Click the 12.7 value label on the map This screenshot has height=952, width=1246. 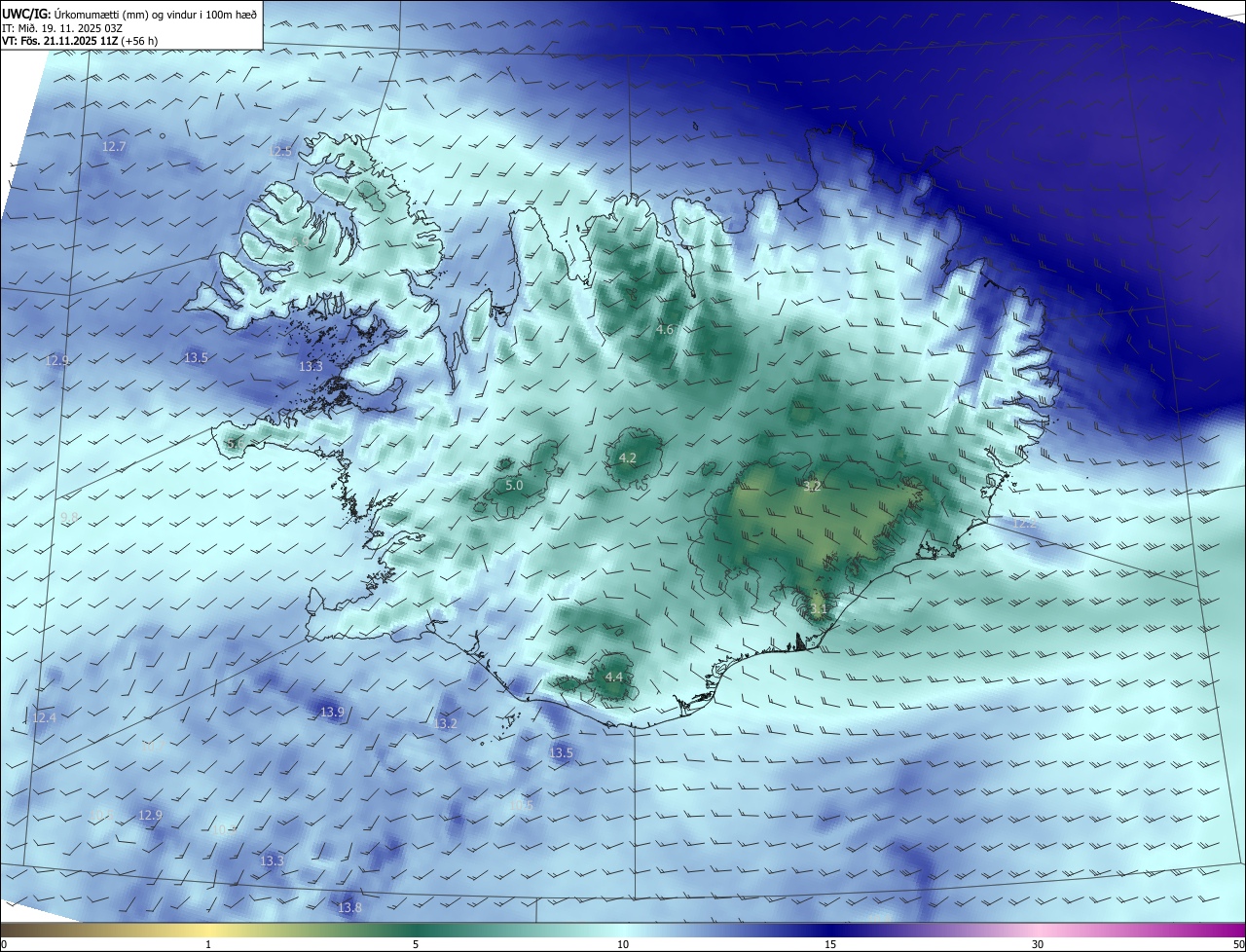(114, 147)
